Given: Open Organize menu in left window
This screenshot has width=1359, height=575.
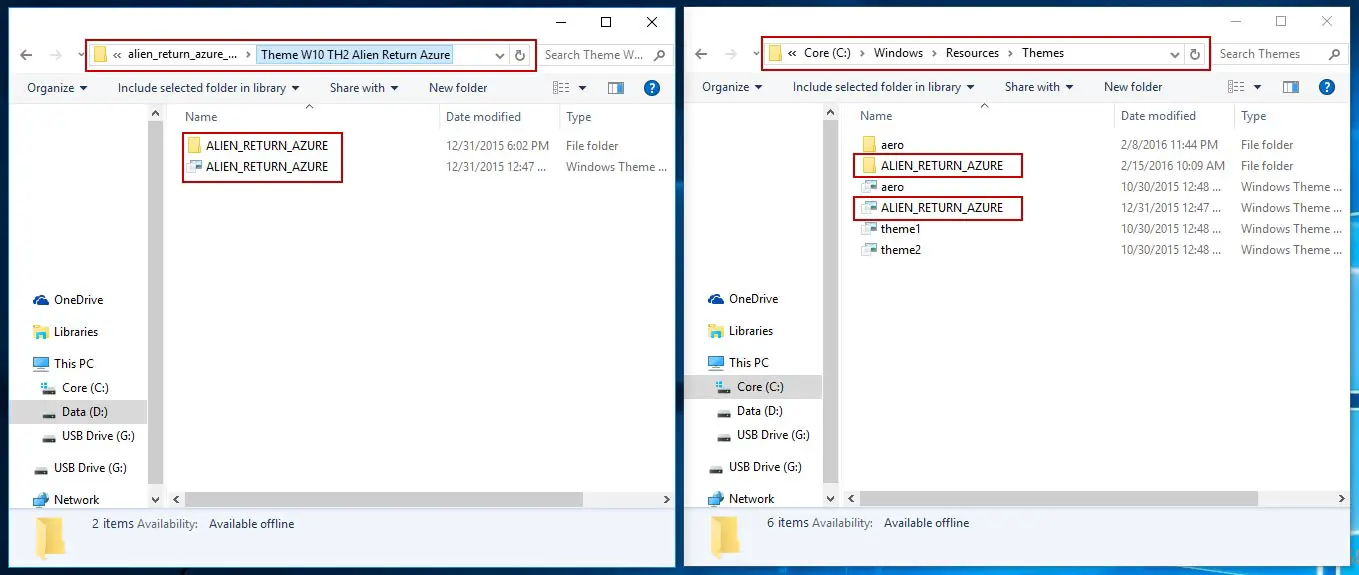Looking at the screenshot, I should pos(57,88).
